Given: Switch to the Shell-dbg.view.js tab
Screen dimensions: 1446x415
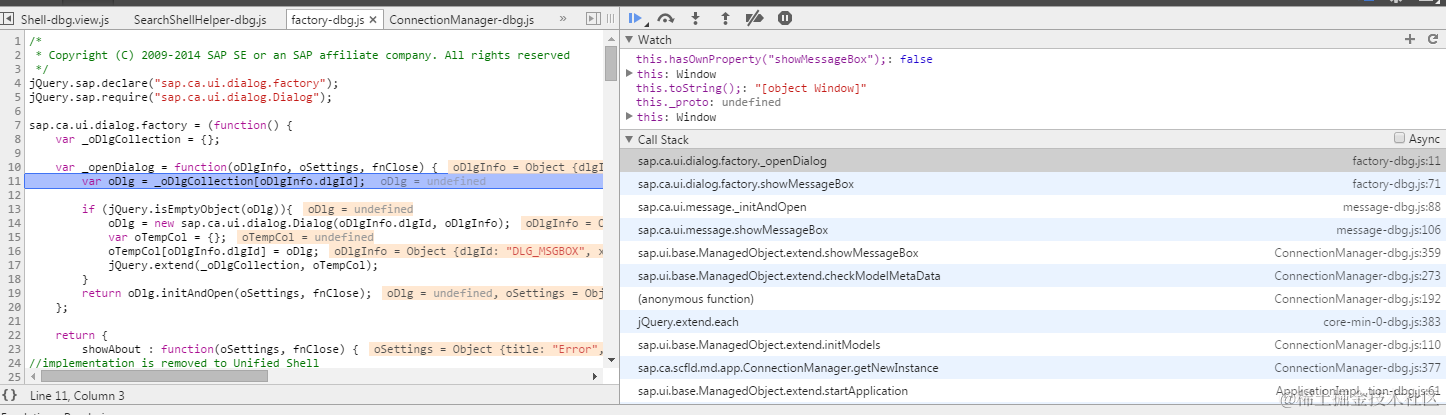Looking at the screenshot, I should (65, 19).
